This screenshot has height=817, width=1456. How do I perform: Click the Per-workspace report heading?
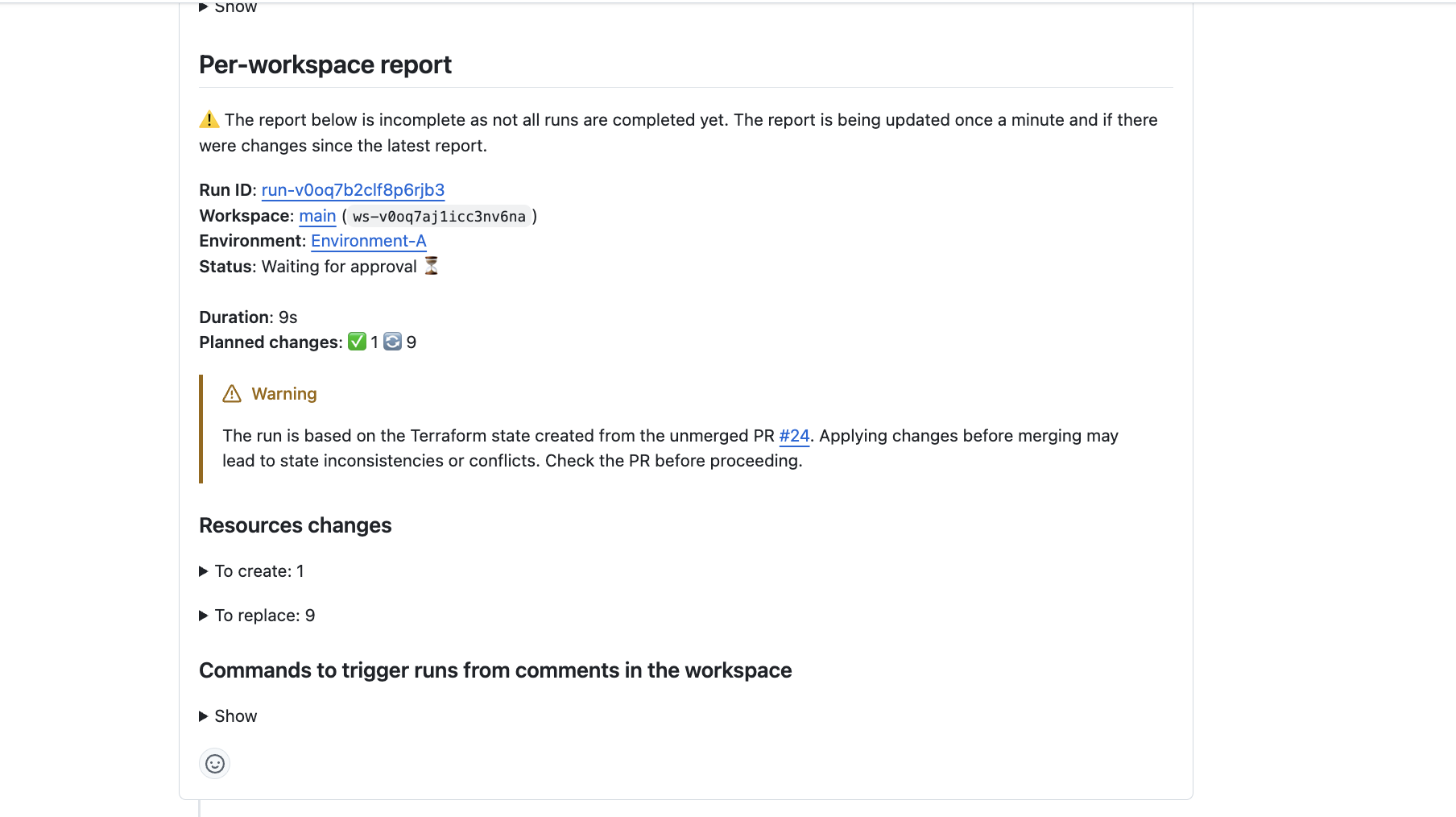[x=325, y=64]
